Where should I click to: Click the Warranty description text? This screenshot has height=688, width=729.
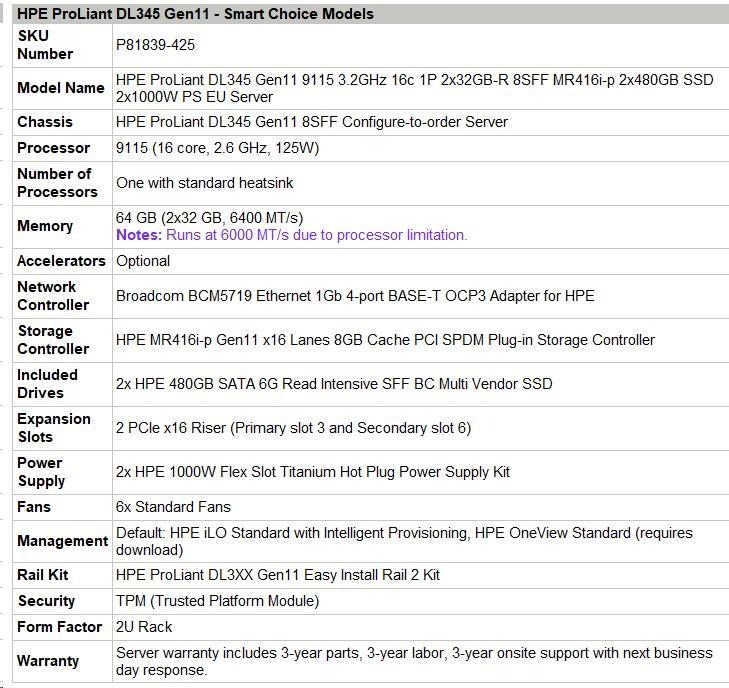point(414,661)
